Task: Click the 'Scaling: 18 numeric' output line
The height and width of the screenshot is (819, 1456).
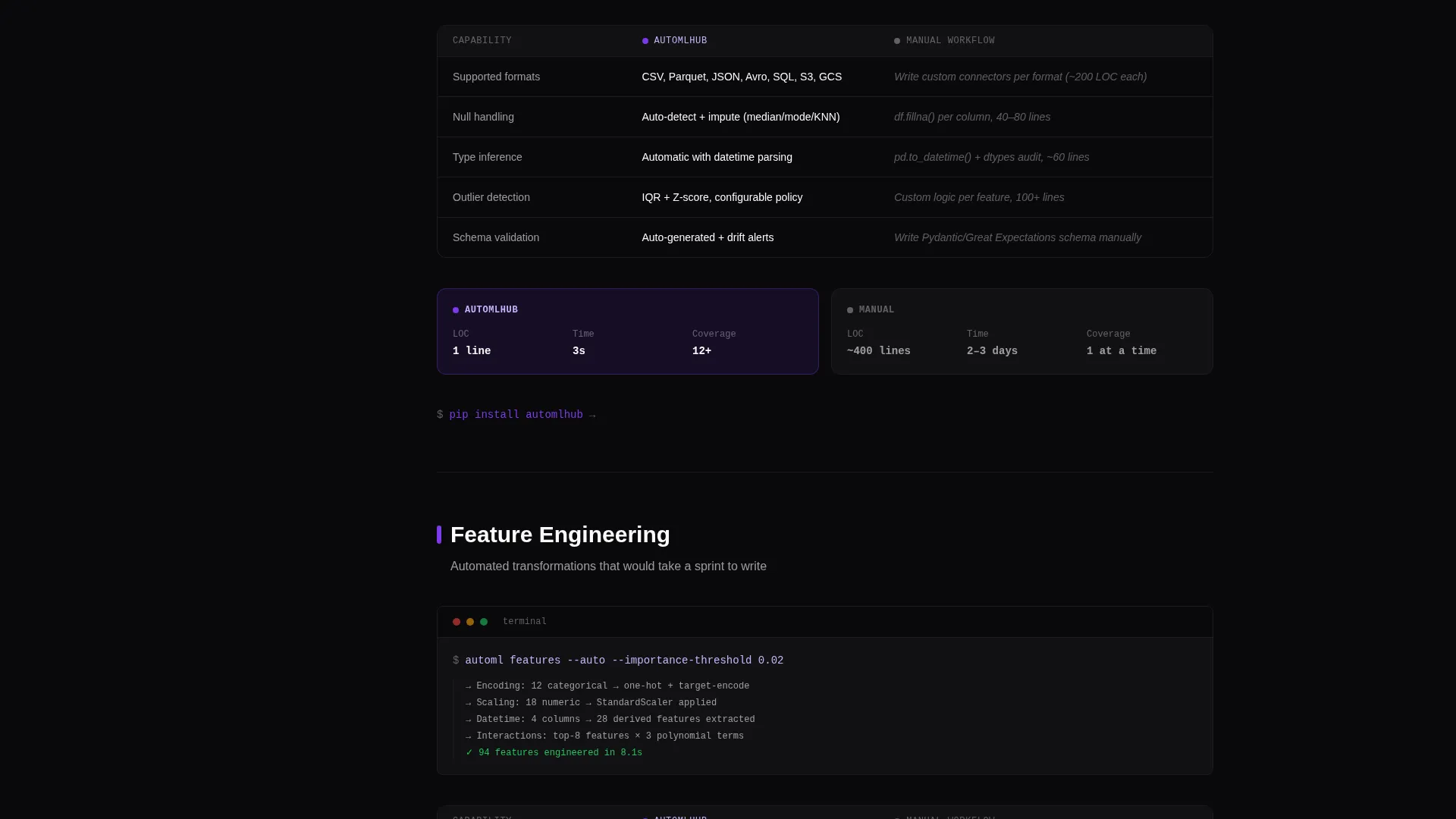Action: tap(591, 703)
